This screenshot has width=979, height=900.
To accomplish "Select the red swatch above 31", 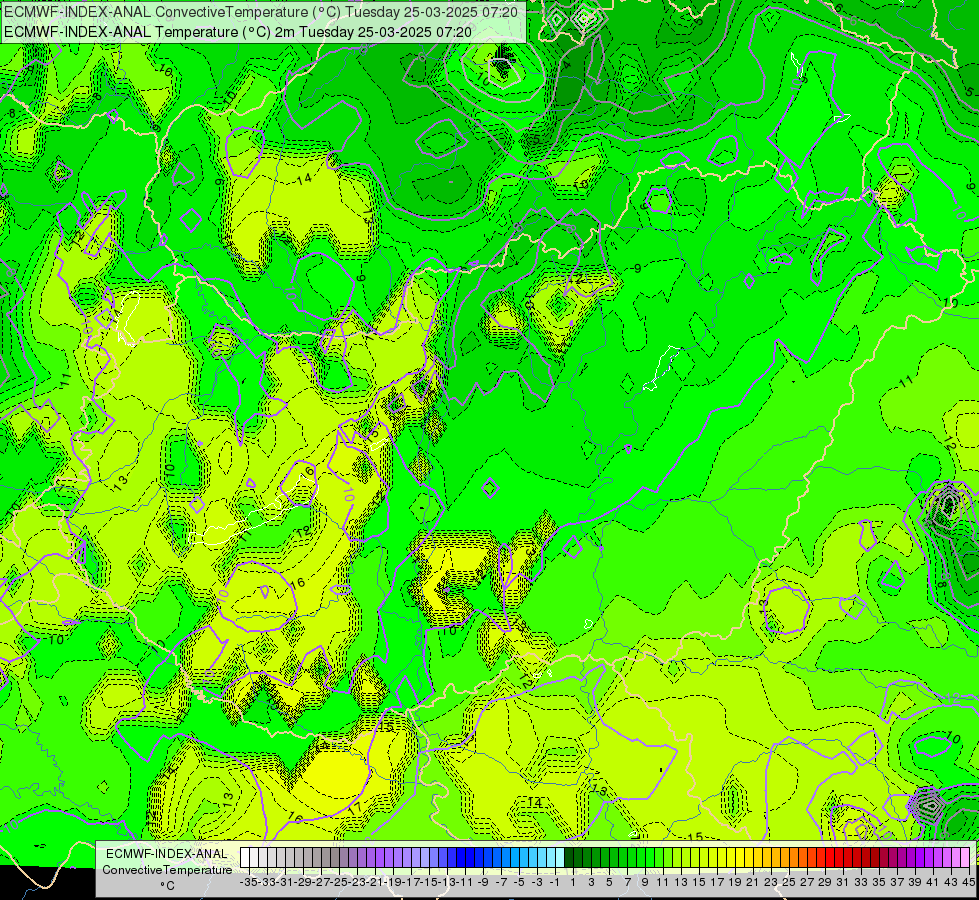I will [x=839, y=857].
